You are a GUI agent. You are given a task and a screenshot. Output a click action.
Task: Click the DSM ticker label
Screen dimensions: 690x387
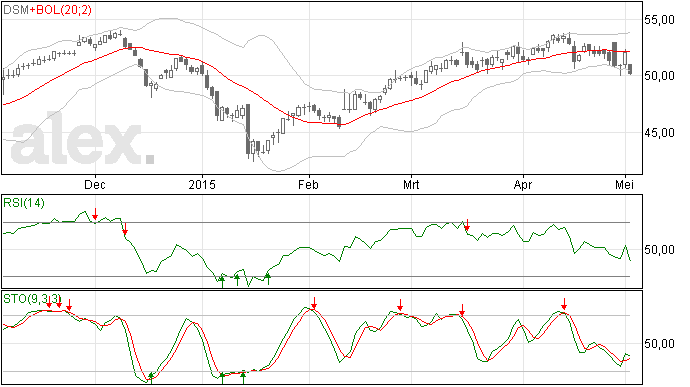click(16, 9)
